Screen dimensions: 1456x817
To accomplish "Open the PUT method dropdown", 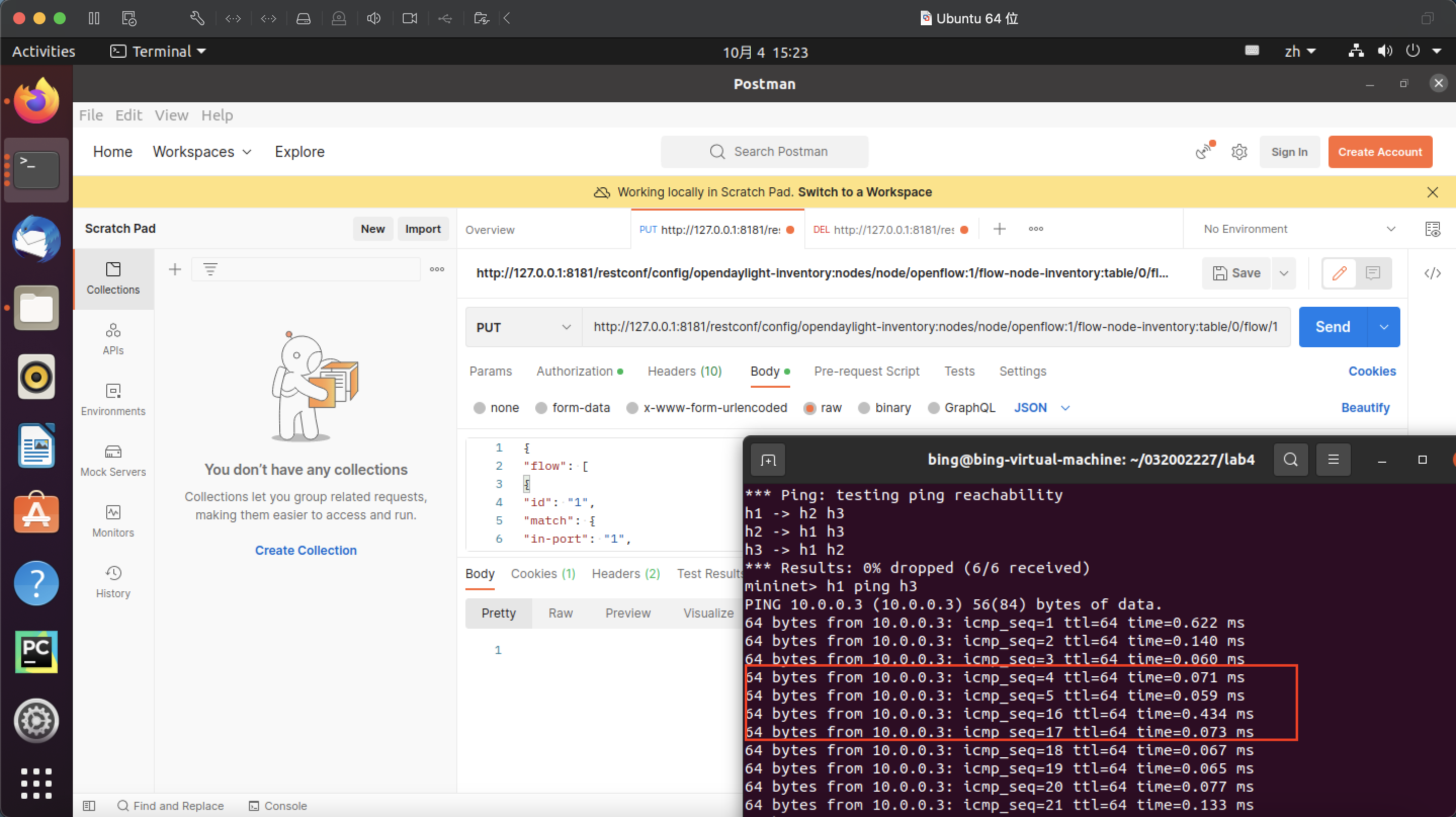I will (x=523, y=328).
